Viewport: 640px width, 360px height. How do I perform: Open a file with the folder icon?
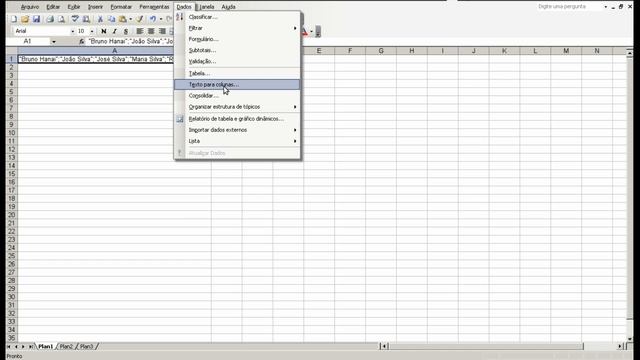(x=25, y=19)
